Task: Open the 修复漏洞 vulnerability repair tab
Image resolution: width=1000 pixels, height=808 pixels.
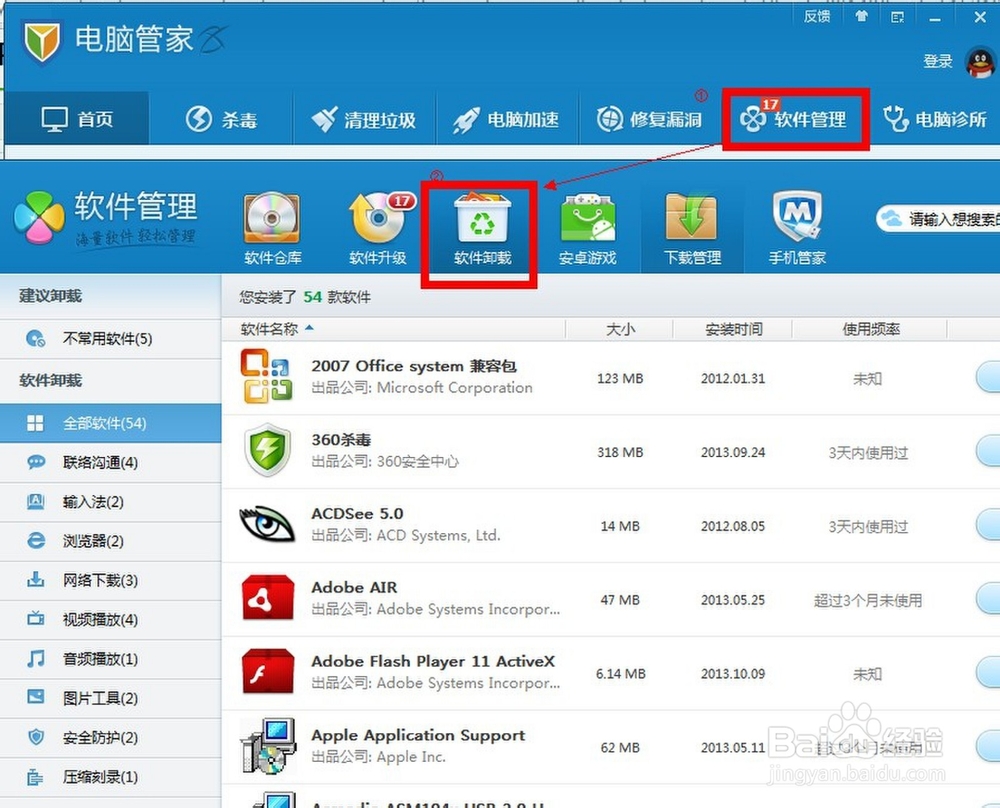Action: click(x=650, y=119)
